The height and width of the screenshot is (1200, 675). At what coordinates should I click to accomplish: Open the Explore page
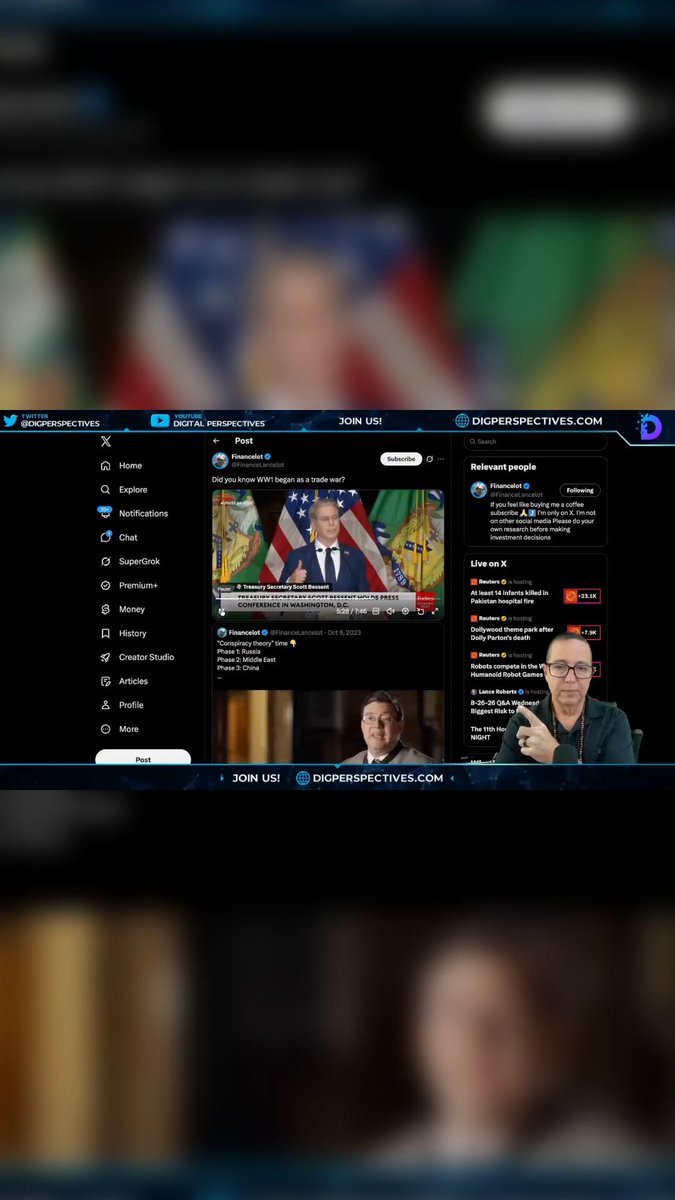click(x=133, y=490)
